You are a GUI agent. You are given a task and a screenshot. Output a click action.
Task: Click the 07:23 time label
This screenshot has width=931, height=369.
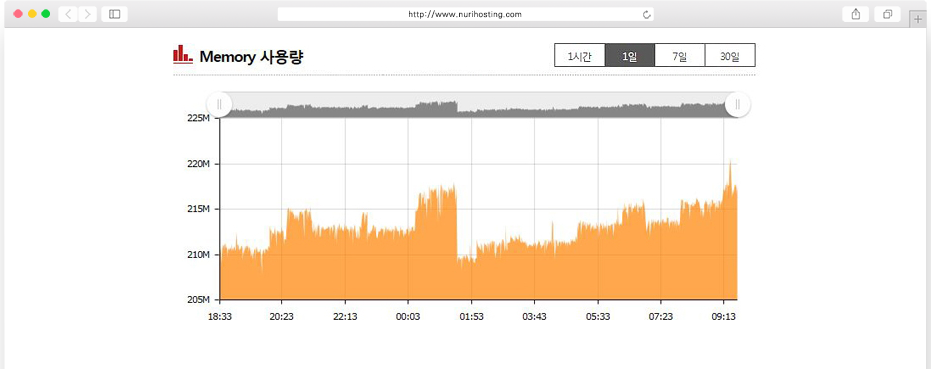(x=661, y=317)
